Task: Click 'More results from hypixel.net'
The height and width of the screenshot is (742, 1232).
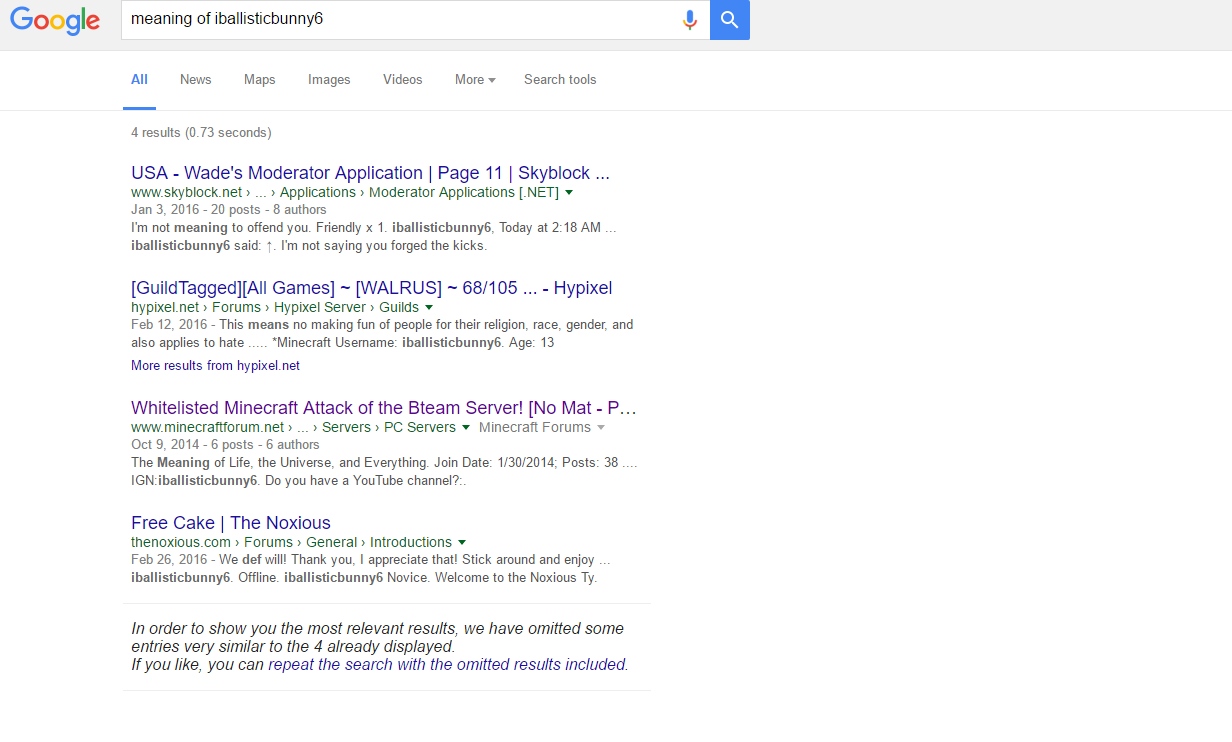Action: (x=215, y=366)
